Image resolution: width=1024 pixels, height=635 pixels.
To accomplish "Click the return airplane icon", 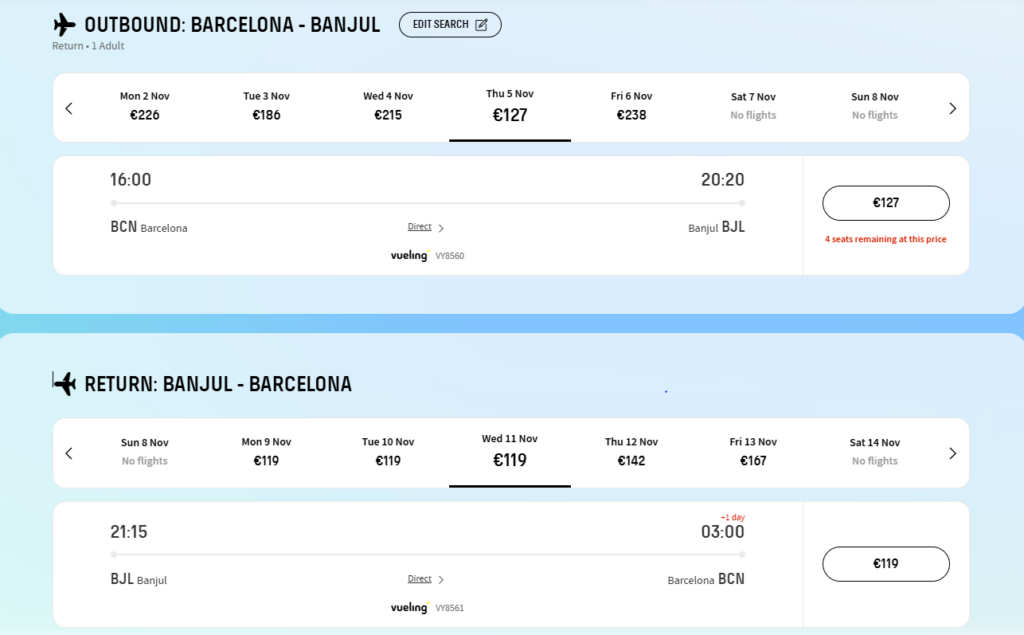I will click(x=64, y=383).
